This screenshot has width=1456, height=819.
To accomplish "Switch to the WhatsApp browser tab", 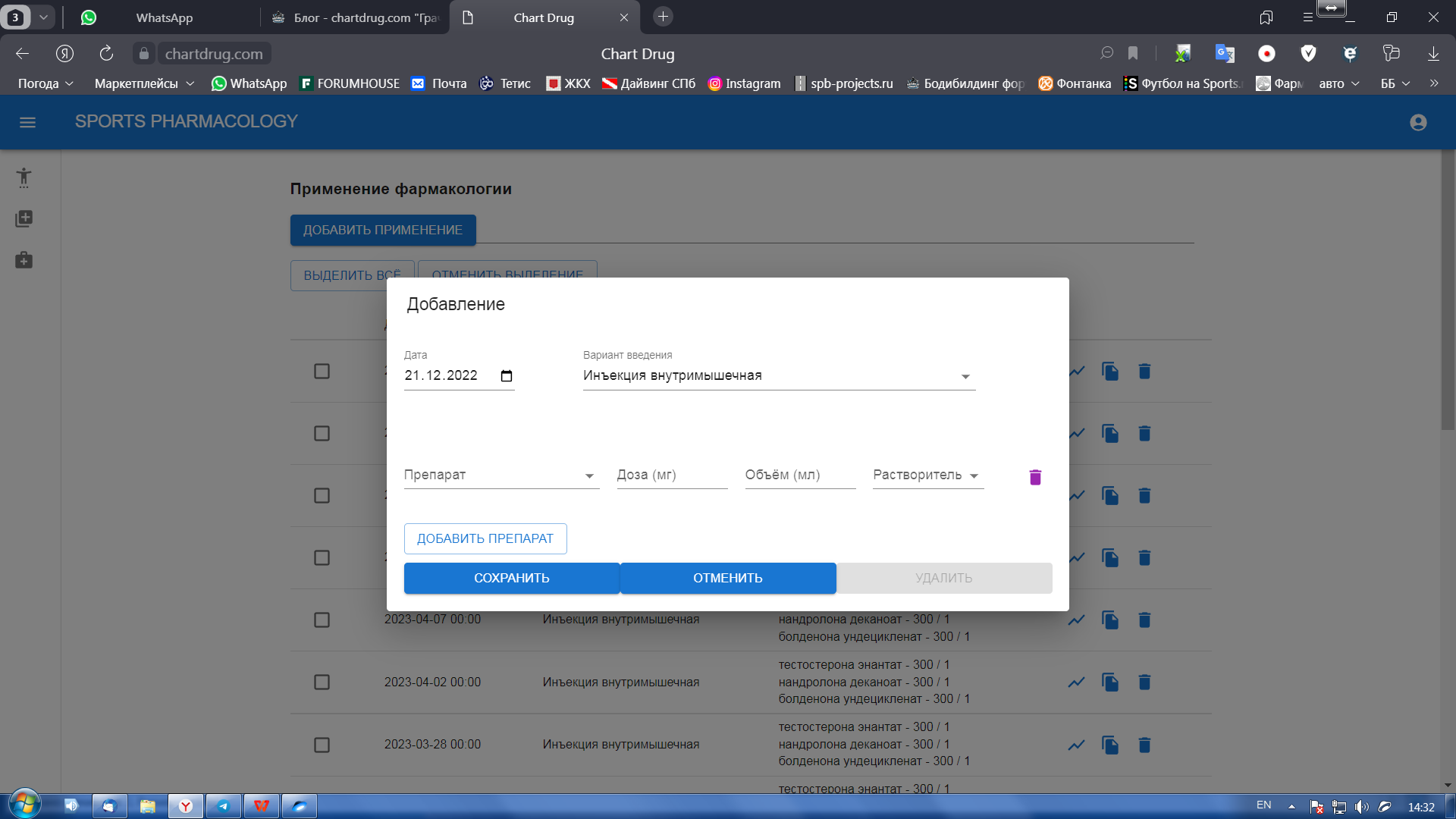I will click(x=165, y=17).
